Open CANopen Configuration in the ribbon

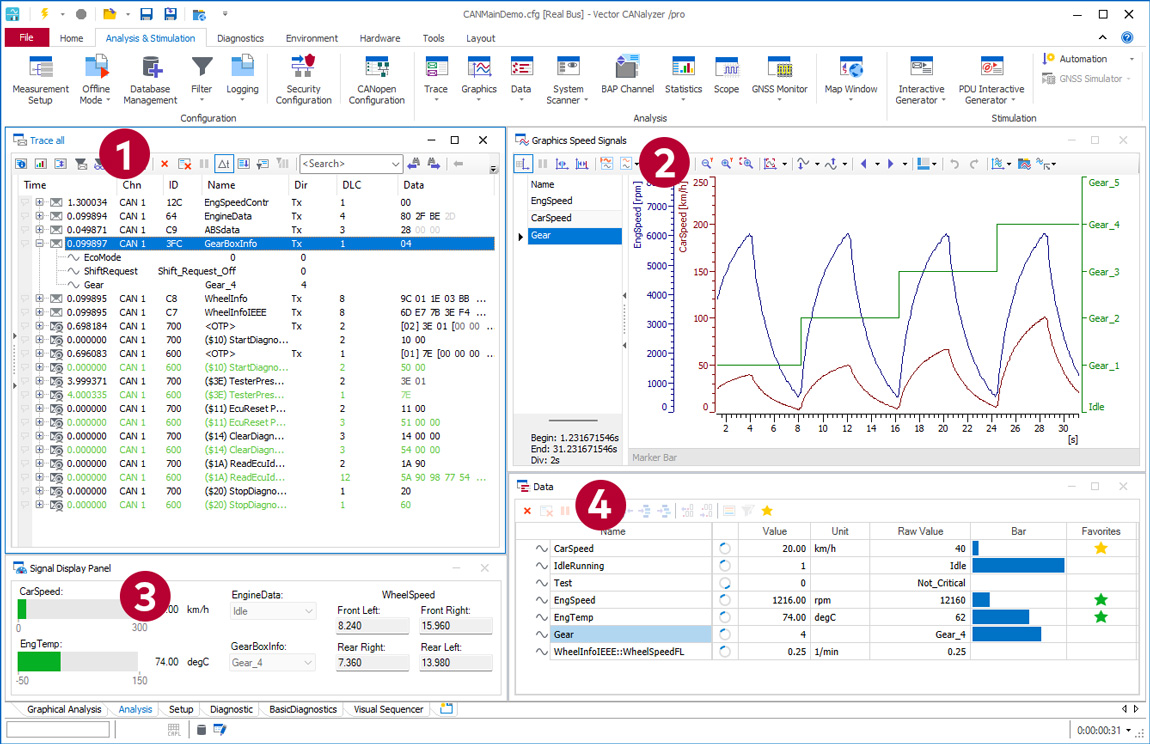coord(376,80)
